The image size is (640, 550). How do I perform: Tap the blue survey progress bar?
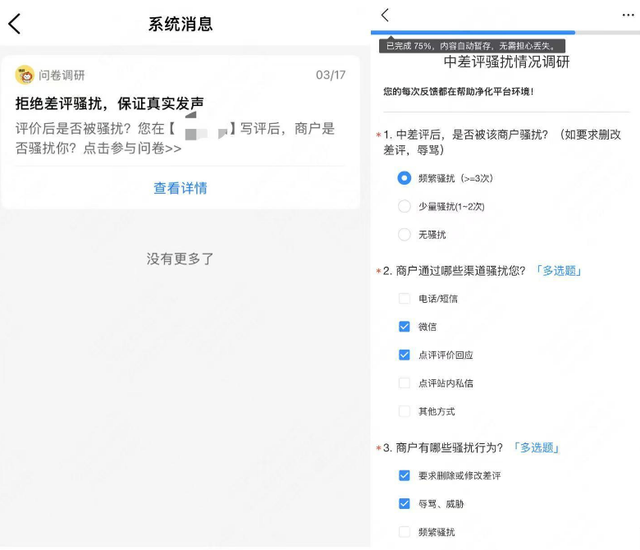pyautogui.click(x=473, y=32)
